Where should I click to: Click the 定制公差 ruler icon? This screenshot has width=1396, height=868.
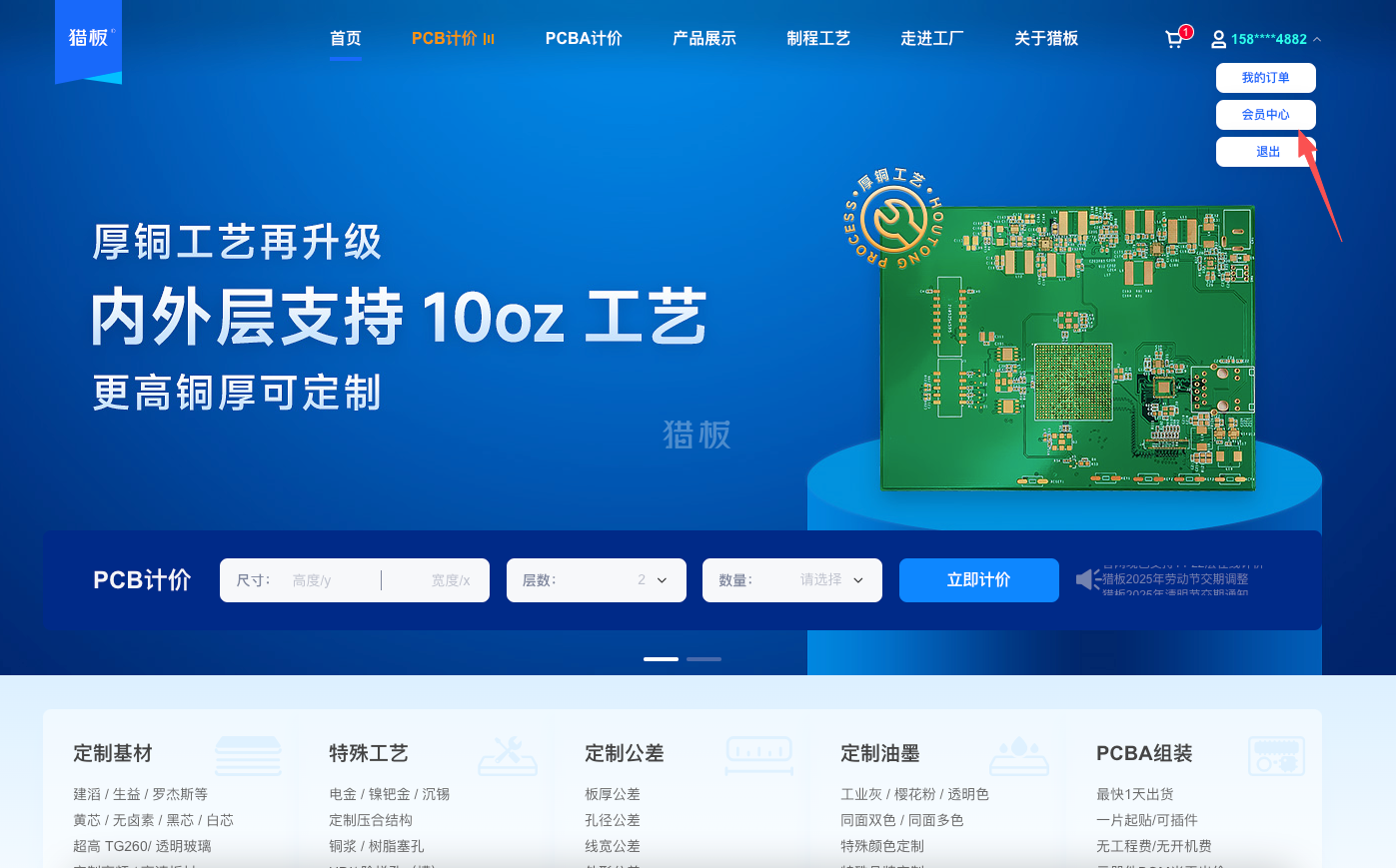(x=758, y=756)
